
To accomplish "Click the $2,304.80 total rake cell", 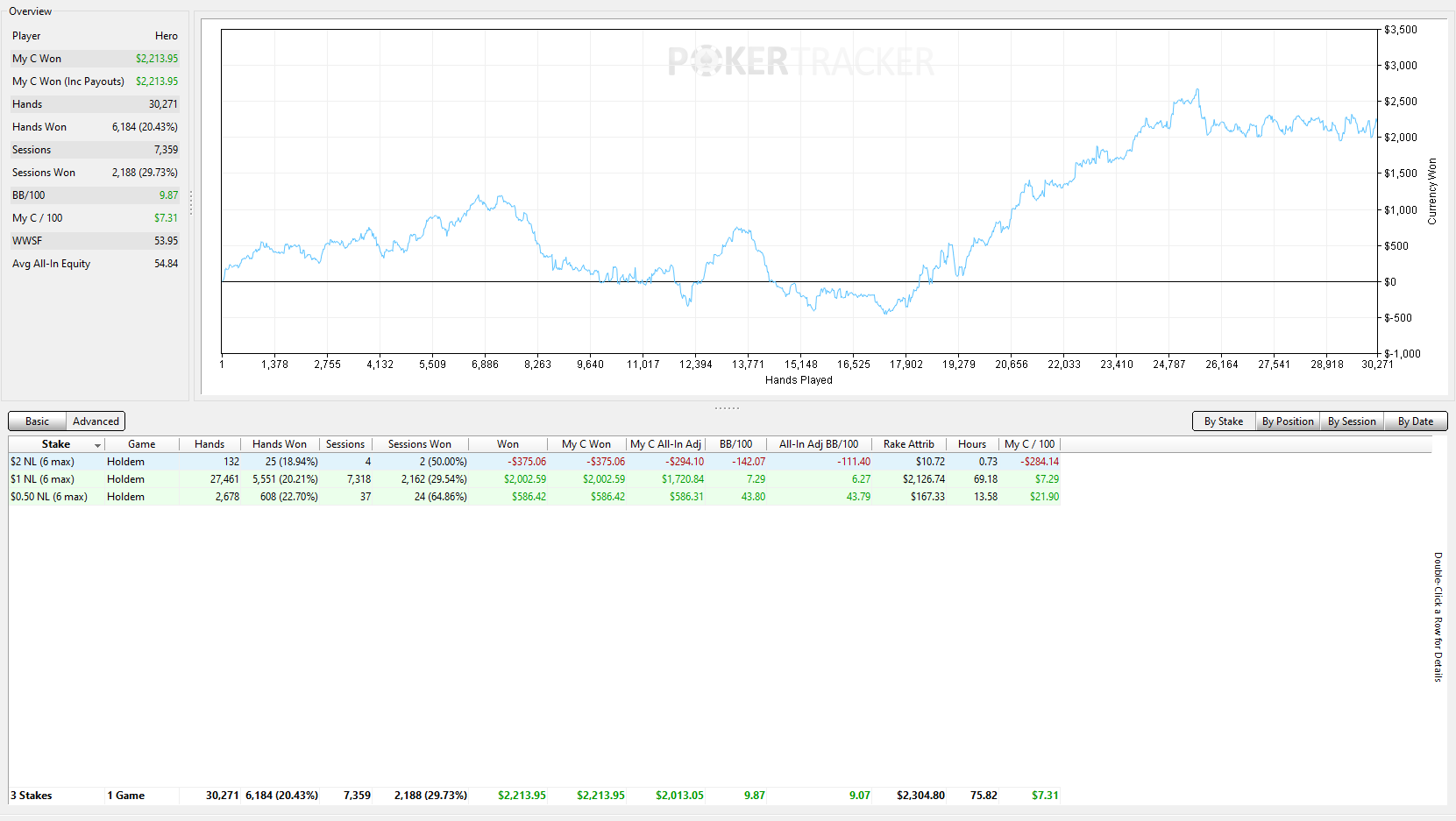I will click(x=920, y=796).
